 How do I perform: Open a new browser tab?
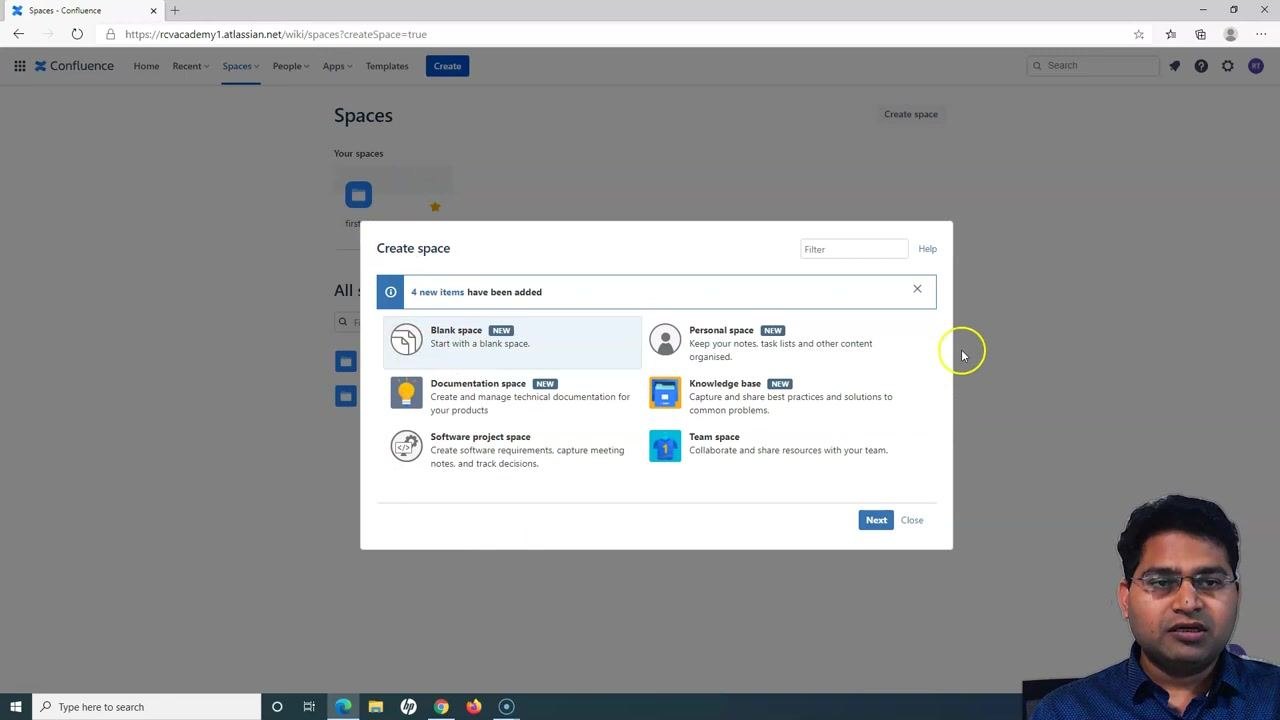coord(175,10)
